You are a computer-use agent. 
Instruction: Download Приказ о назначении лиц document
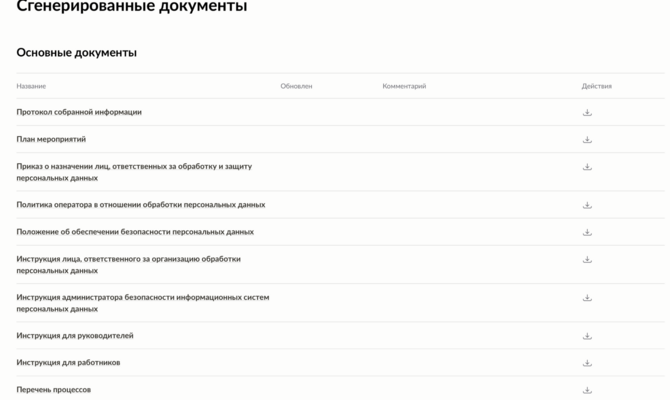pyautogui.click(x=587, y=167)
